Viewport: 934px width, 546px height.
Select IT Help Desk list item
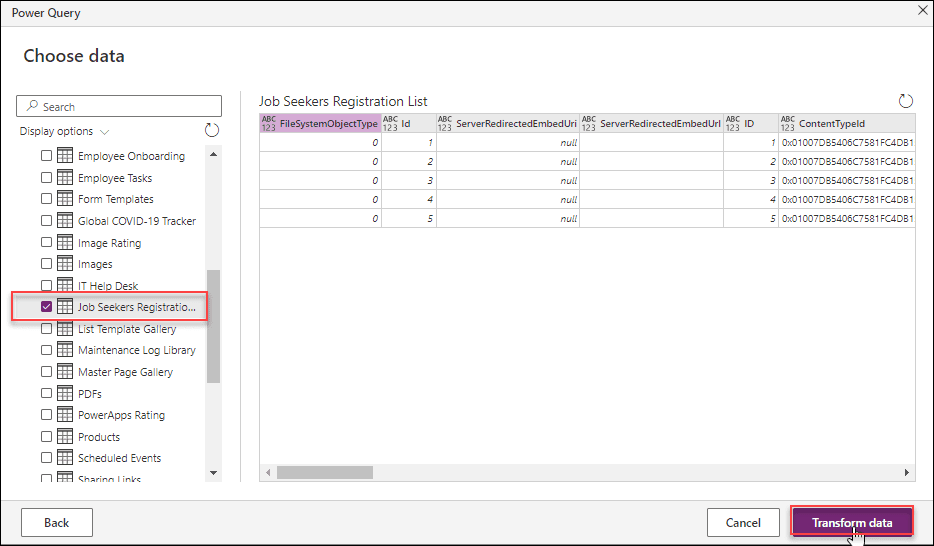[x=108, y=286]
